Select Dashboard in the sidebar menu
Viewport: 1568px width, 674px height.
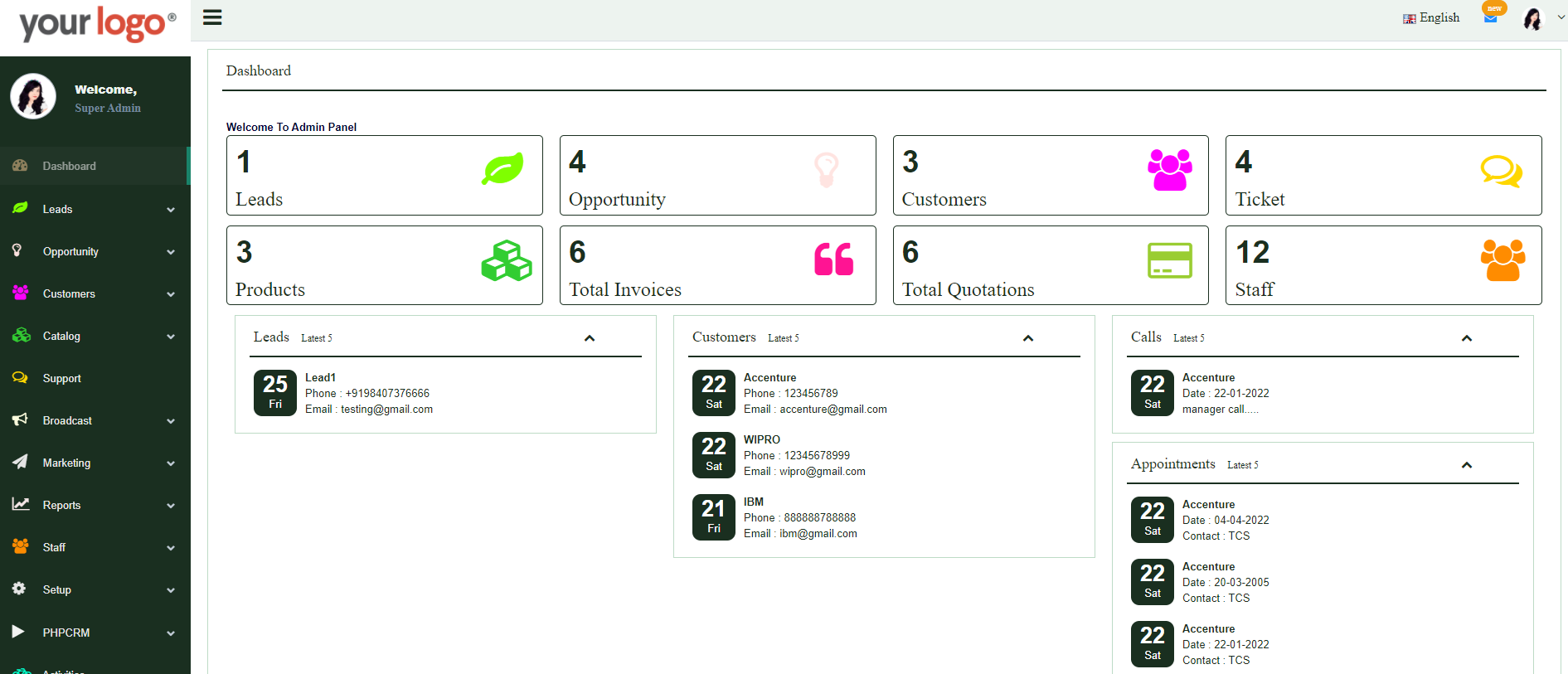(x=95, y=166)
